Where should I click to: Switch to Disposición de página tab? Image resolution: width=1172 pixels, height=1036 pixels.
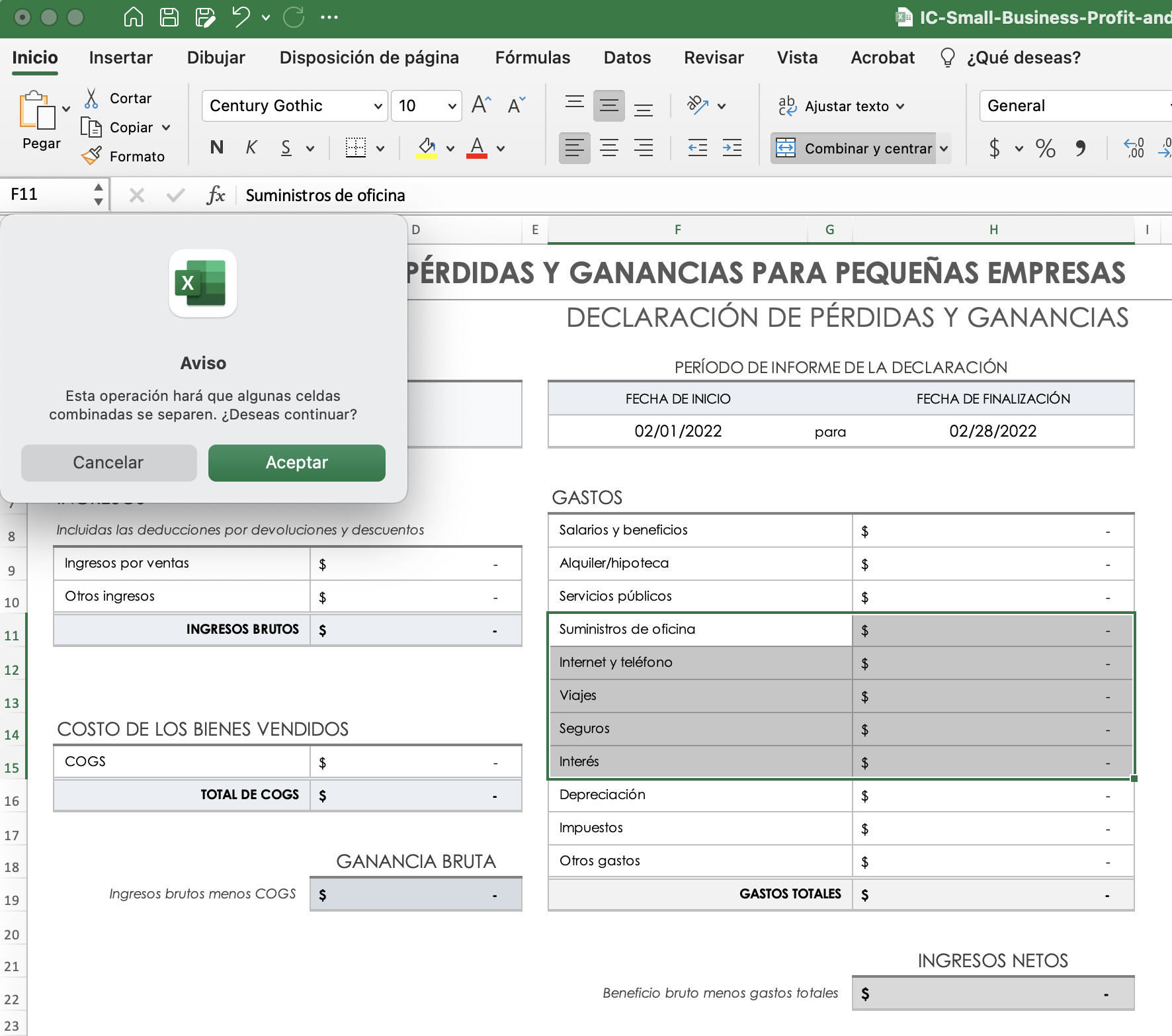click(369, 58)
